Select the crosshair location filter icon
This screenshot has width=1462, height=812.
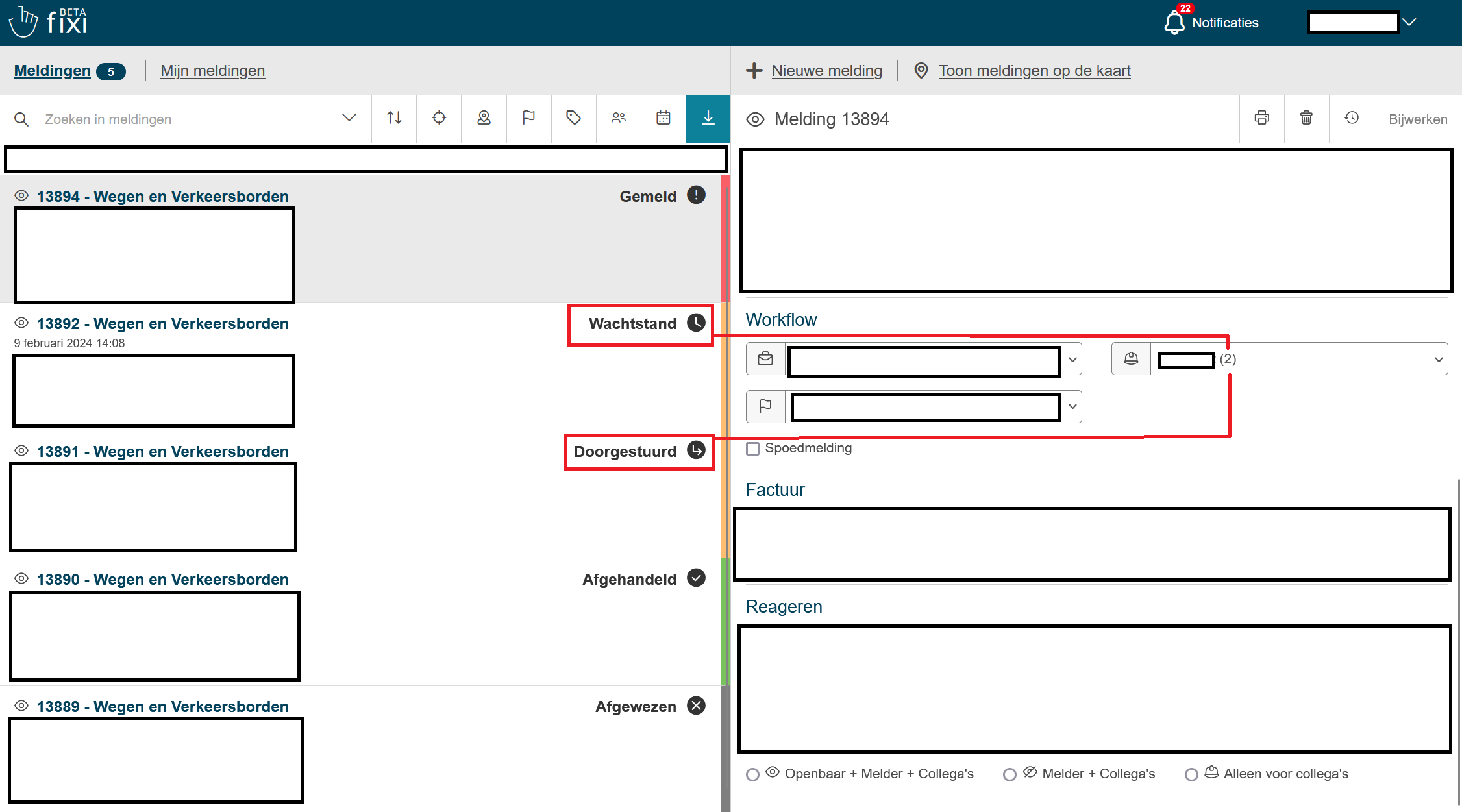[439, 119]
